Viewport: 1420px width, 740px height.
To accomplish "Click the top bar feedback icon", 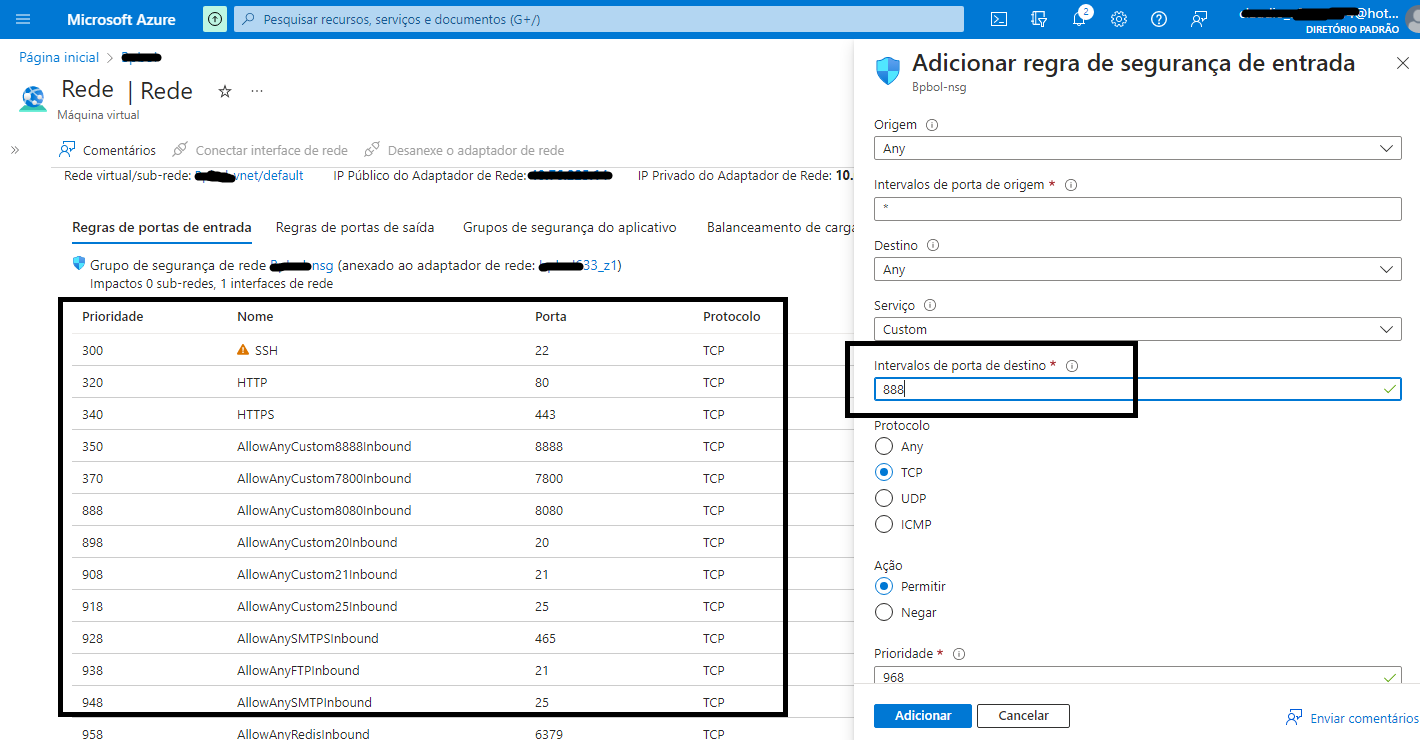I will coord(1199,19).
